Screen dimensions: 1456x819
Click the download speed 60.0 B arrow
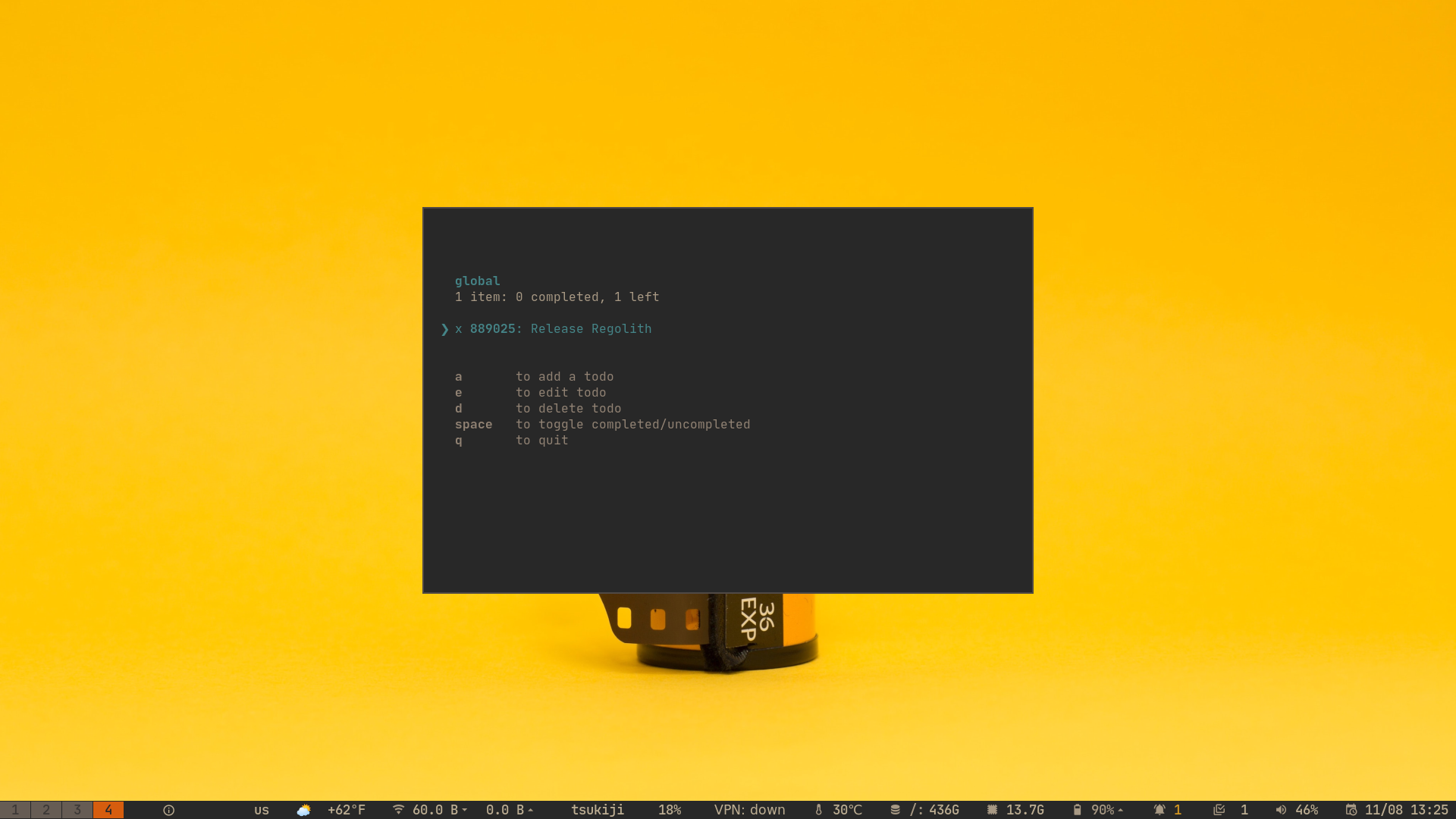[x=464, y=810]
